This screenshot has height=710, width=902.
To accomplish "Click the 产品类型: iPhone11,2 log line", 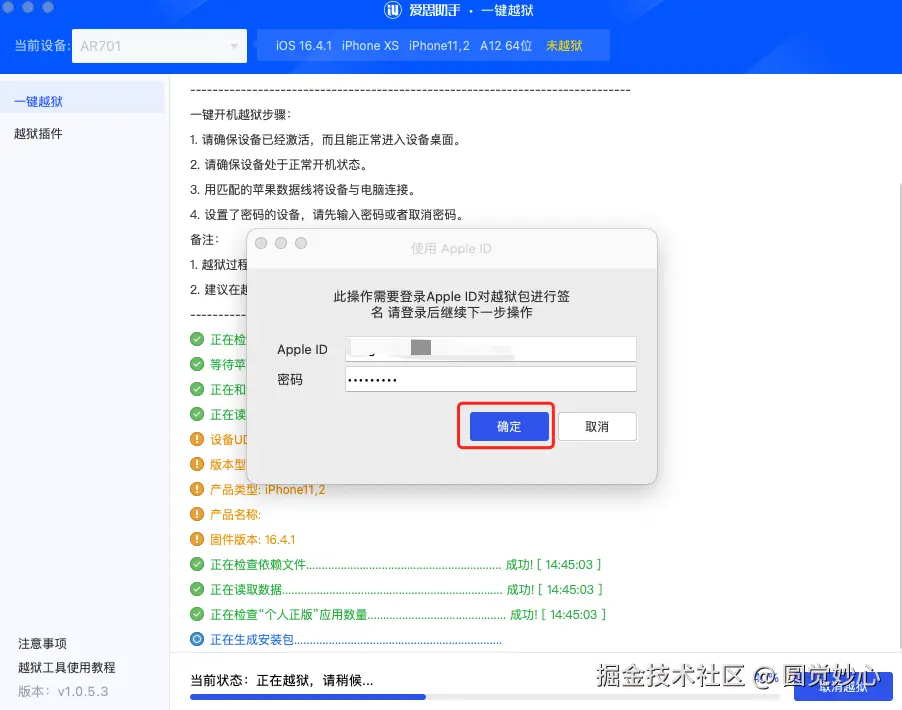I will pos(267,489).
